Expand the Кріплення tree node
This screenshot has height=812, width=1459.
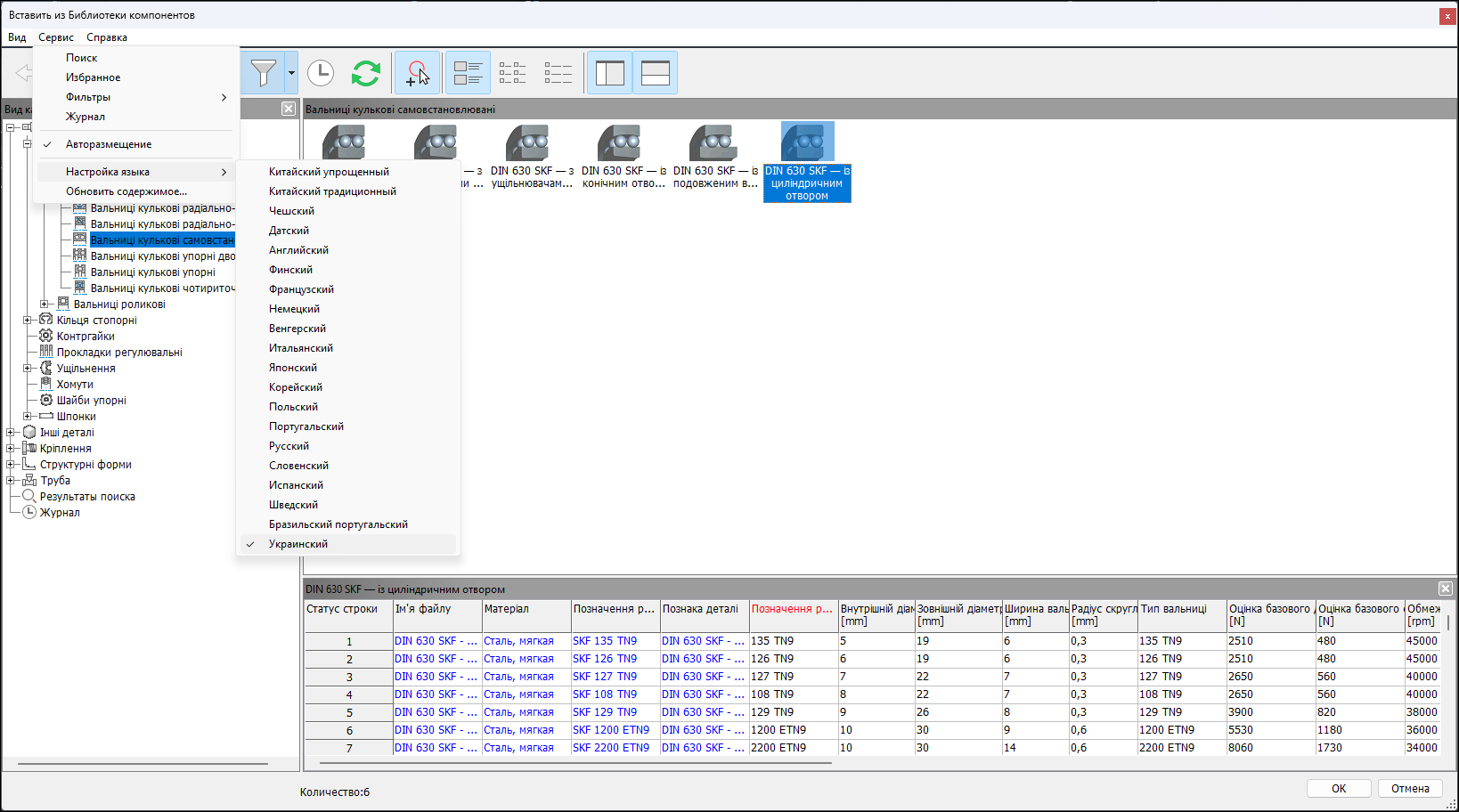11,449
